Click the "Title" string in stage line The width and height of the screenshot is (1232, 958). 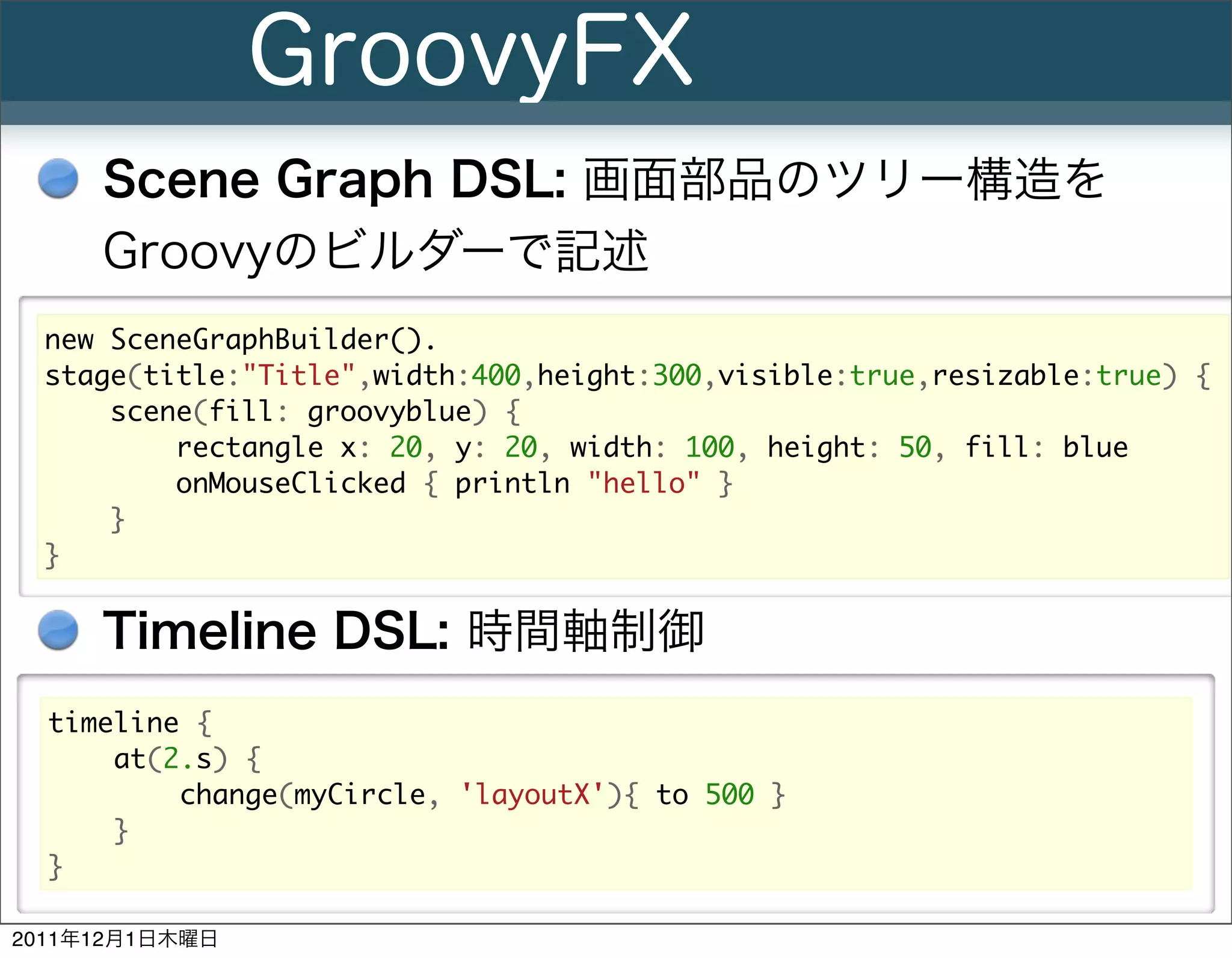[299, 376]
